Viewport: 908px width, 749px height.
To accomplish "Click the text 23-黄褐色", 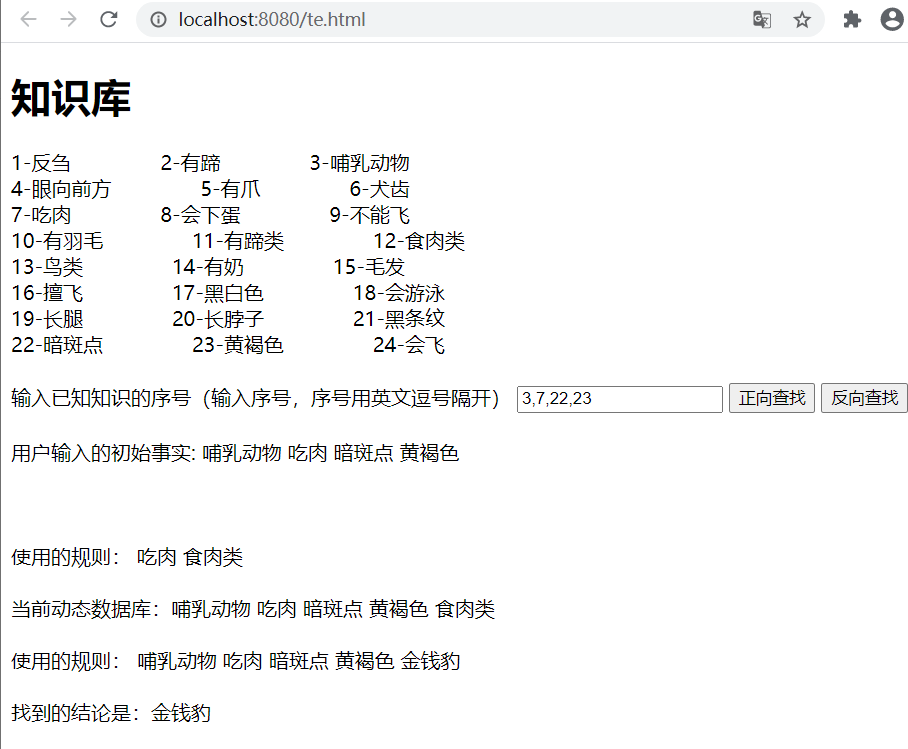I will tap(238, 346).
